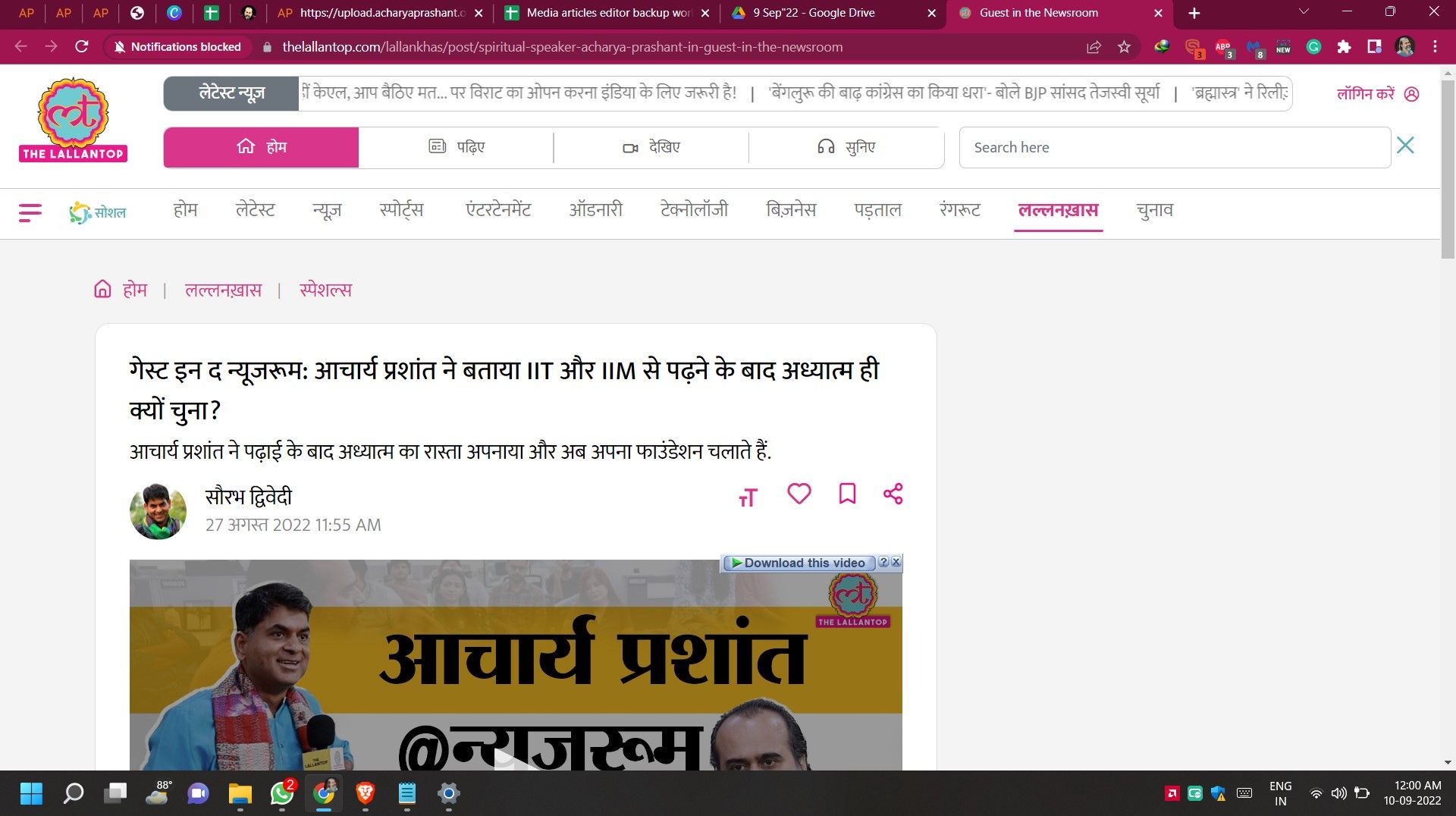Click the heart icon to like the article

(x=799, y=494)
